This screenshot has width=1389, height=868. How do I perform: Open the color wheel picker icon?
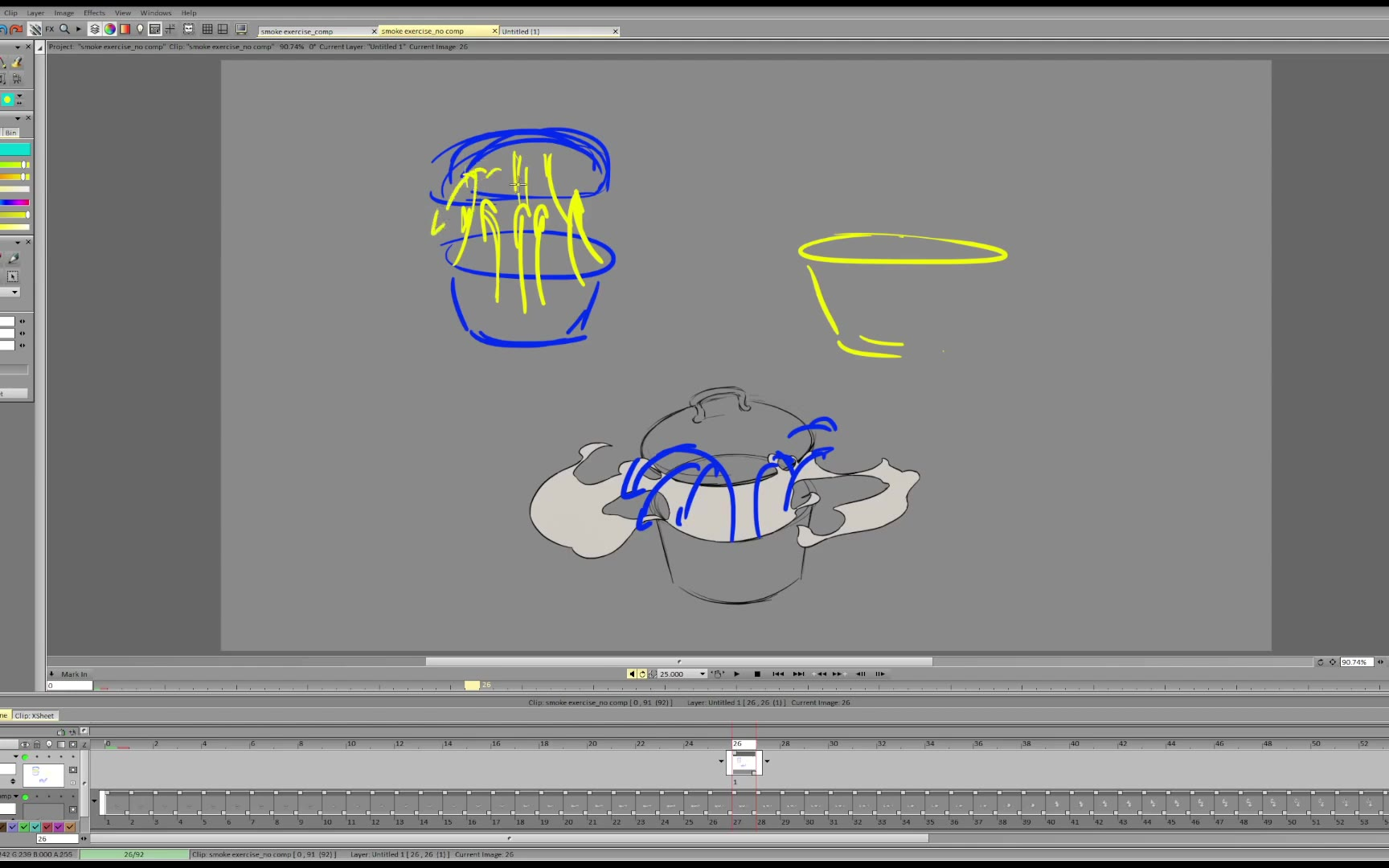point(110,30)
